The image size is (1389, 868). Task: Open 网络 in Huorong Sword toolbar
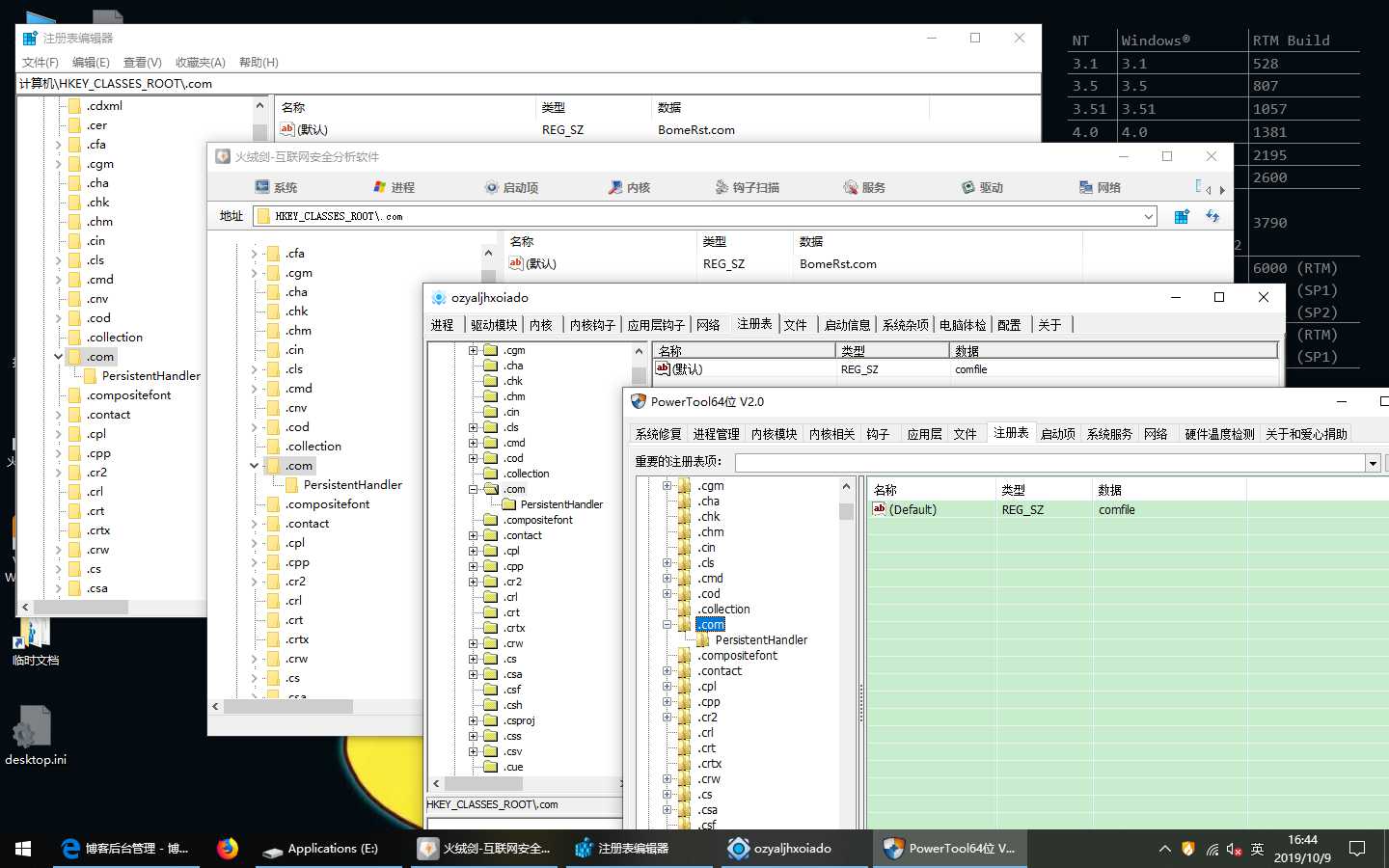click(x=1100, y=187)
